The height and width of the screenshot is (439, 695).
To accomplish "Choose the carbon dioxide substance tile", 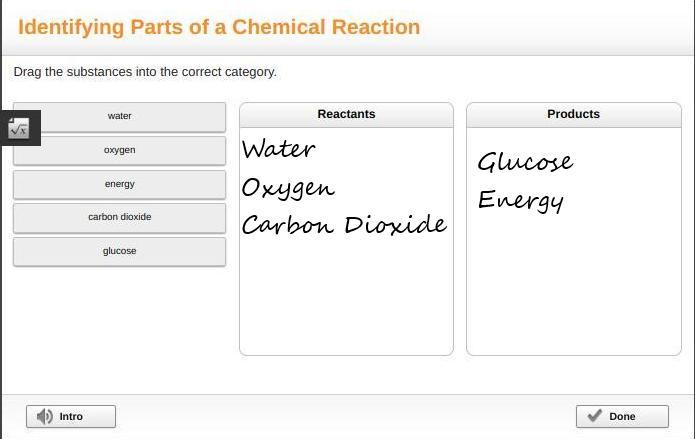I will (119, 217).
